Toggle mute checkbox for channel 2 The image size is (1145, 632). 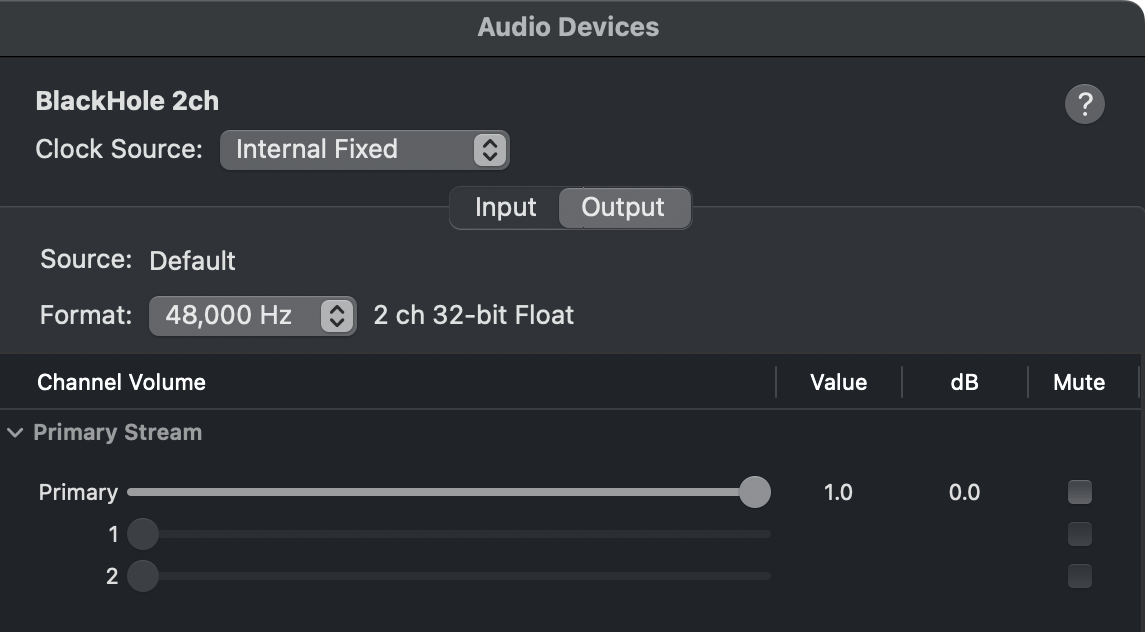coord(1079,576)
